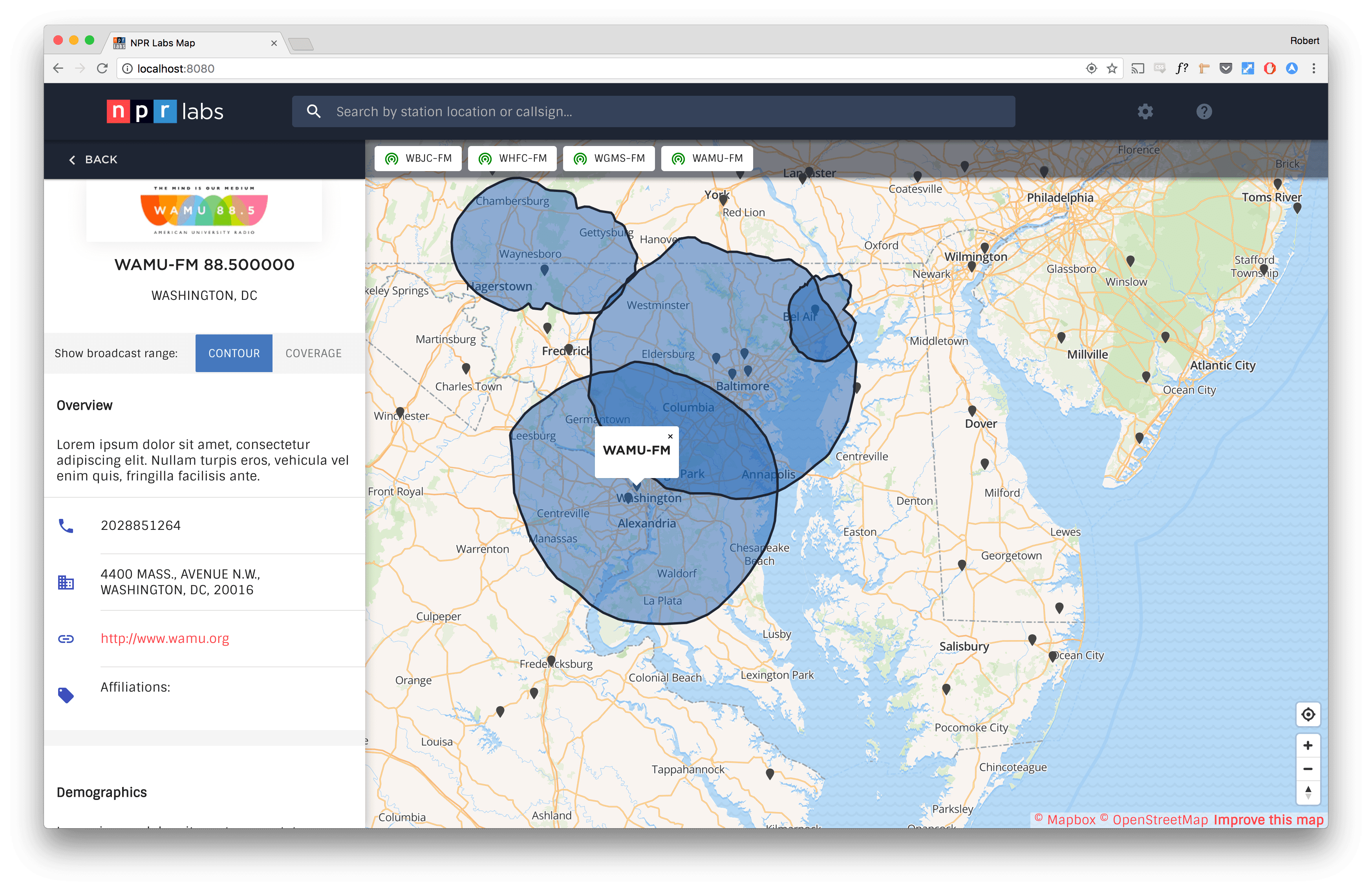Click the map geolocate crosshair button

1308,714
